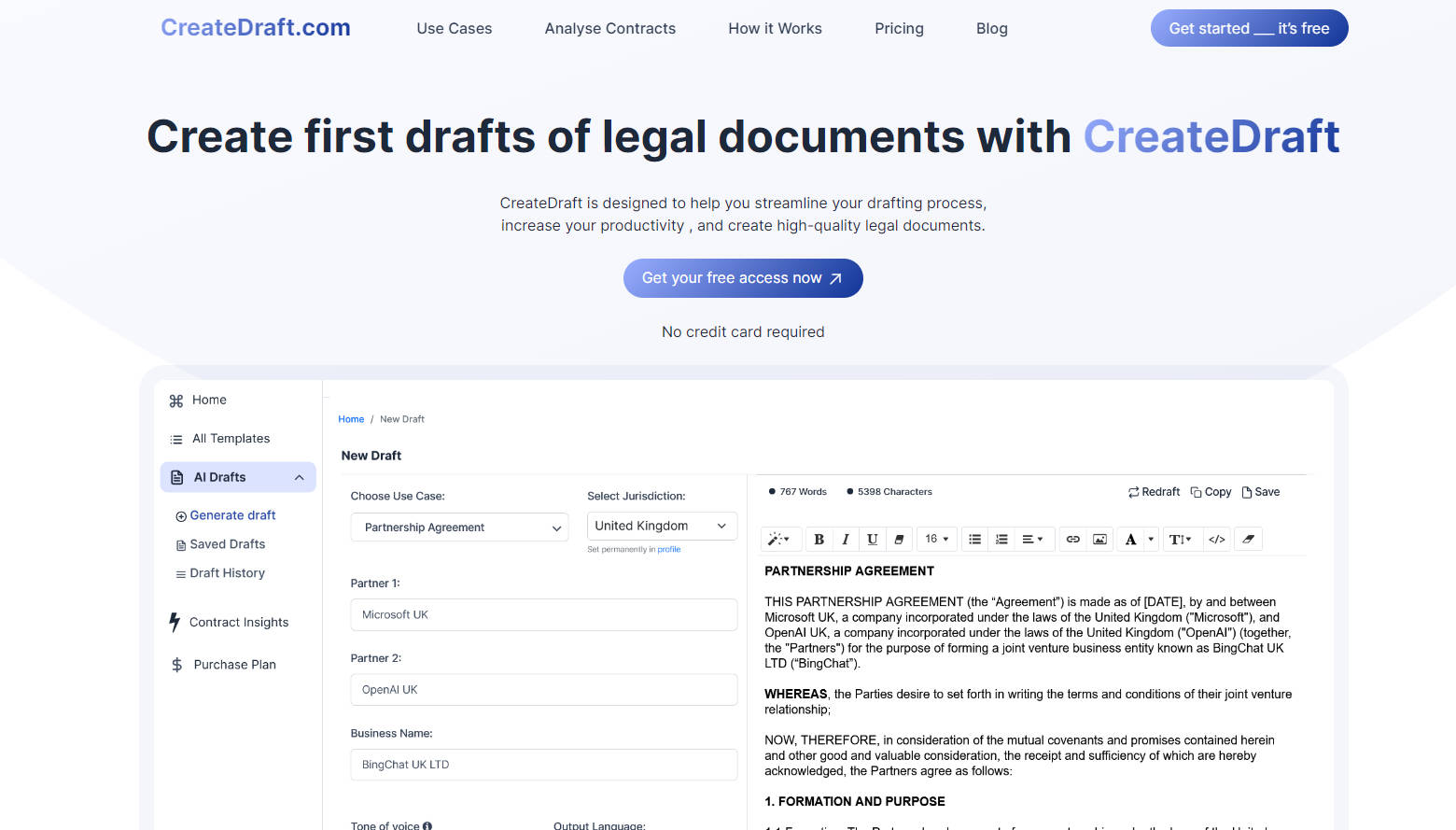Open the Choose Use Case dropdown
This screenshot has height=830, width=1456.
pyautogui.click(x=459, y=527)
